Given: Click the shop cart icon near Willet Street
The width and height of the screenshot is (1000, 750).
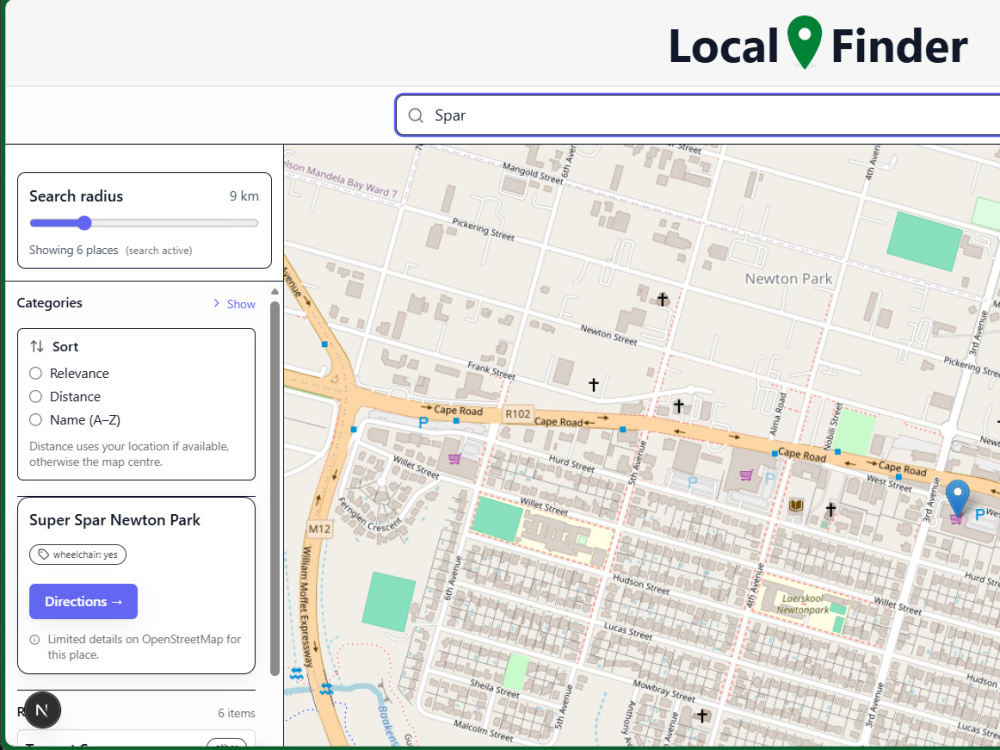Looking at the screenshot, I should pos(455,459).
